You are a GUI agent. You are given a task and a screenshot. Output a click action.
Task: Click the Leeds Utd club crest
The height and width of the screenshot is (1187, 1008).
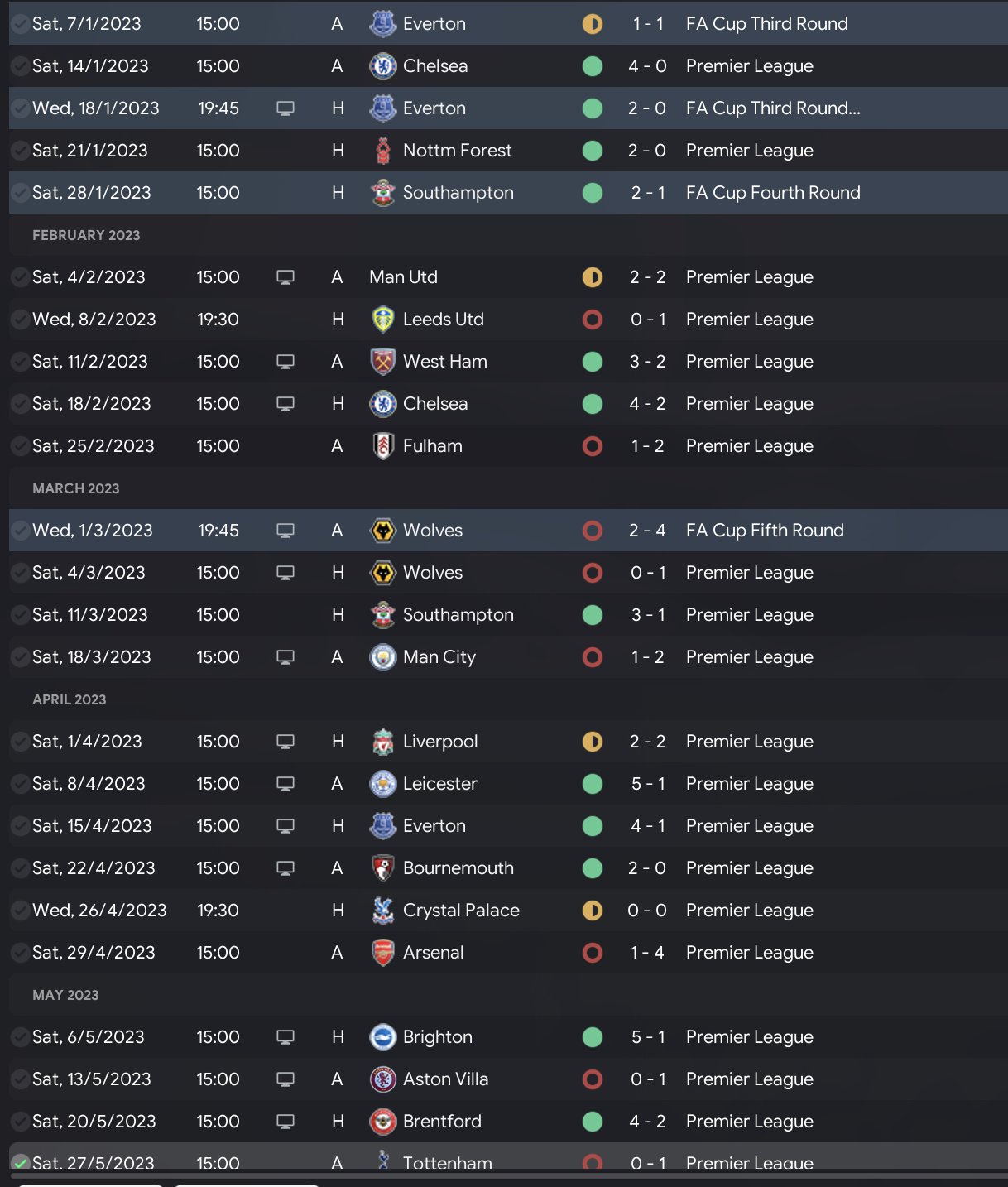pos(382,320)
